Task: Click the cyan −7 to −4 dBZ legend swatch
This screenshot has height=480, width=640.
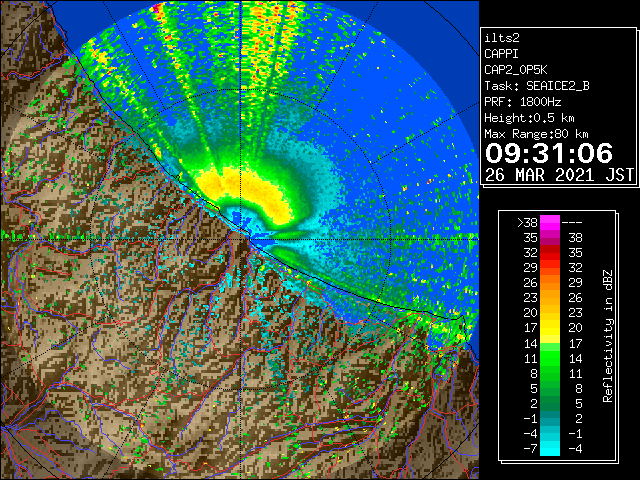Action: click(x=550, y=448)
